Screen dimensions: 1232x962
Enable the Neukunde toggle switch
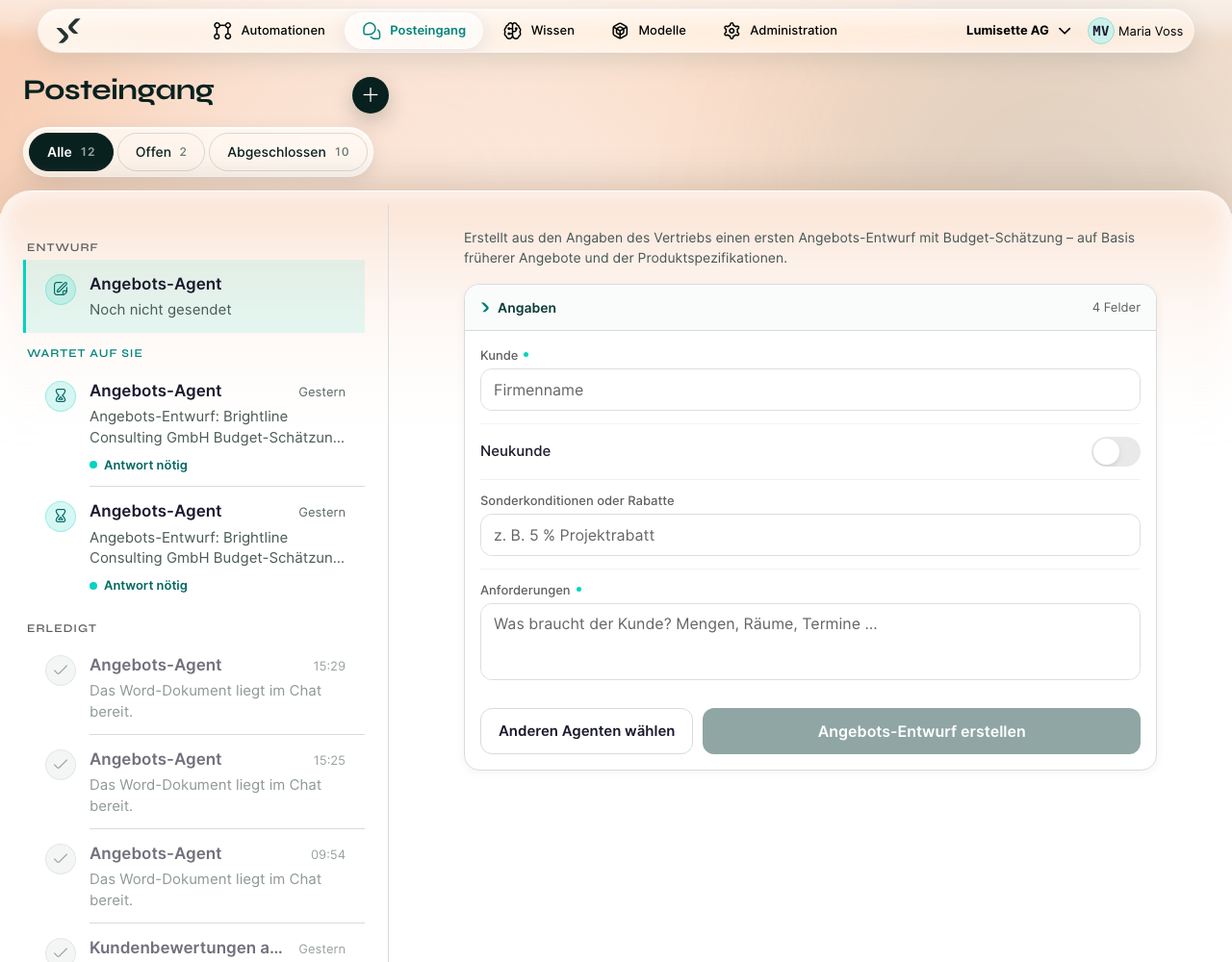(x=1116, y=451)
